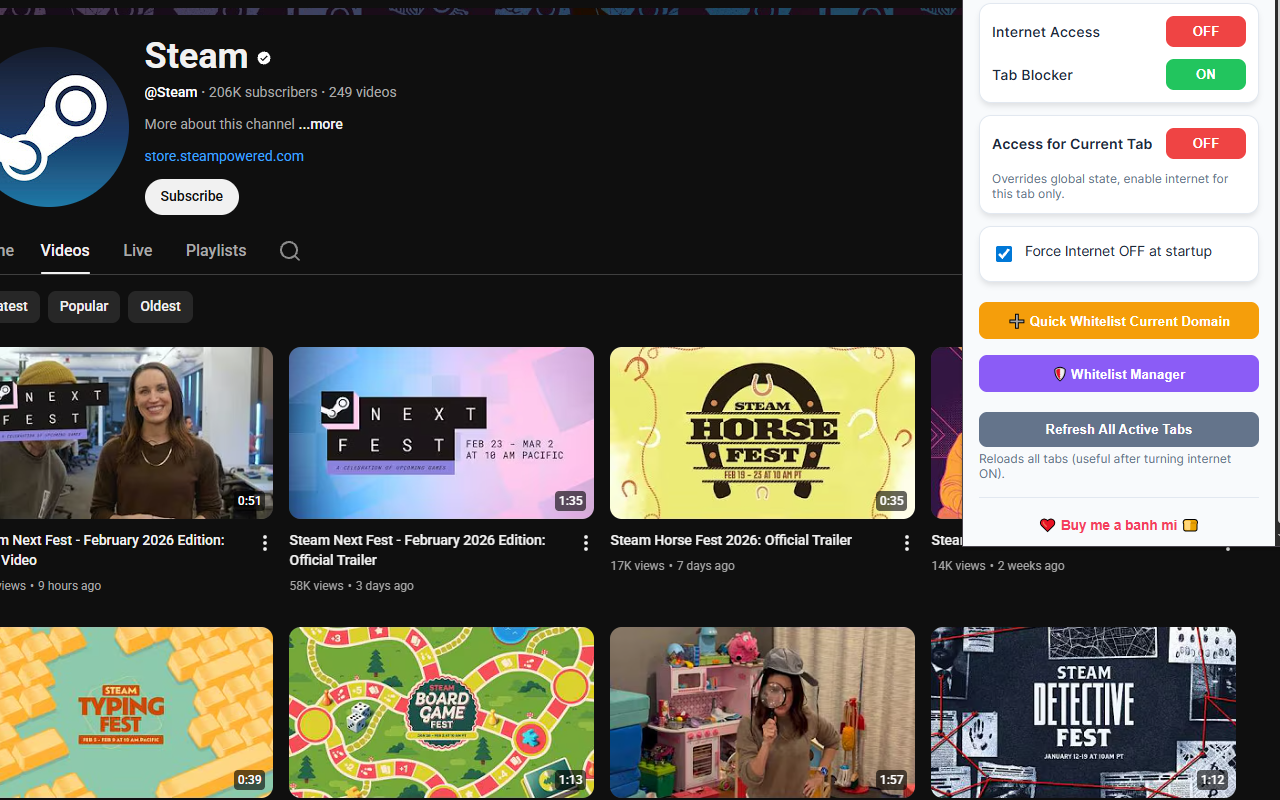Click the Access for Current Tab label
This screenshot has height=800, width=1280.
(1072, 144)
